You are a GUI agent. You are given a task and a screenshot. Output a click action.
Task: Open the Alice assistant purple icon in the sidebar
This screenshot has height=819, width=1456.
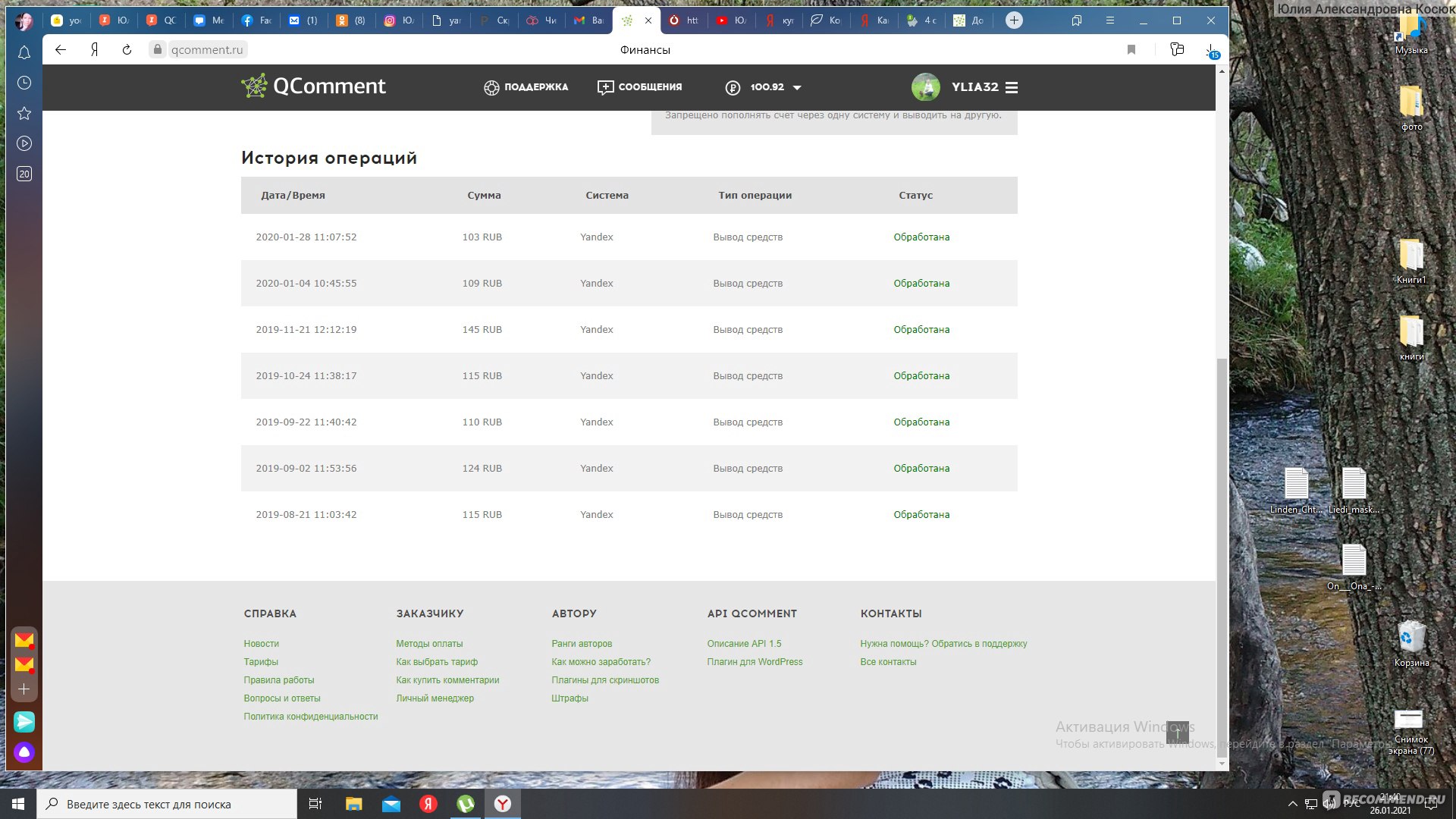coord(24,752)
